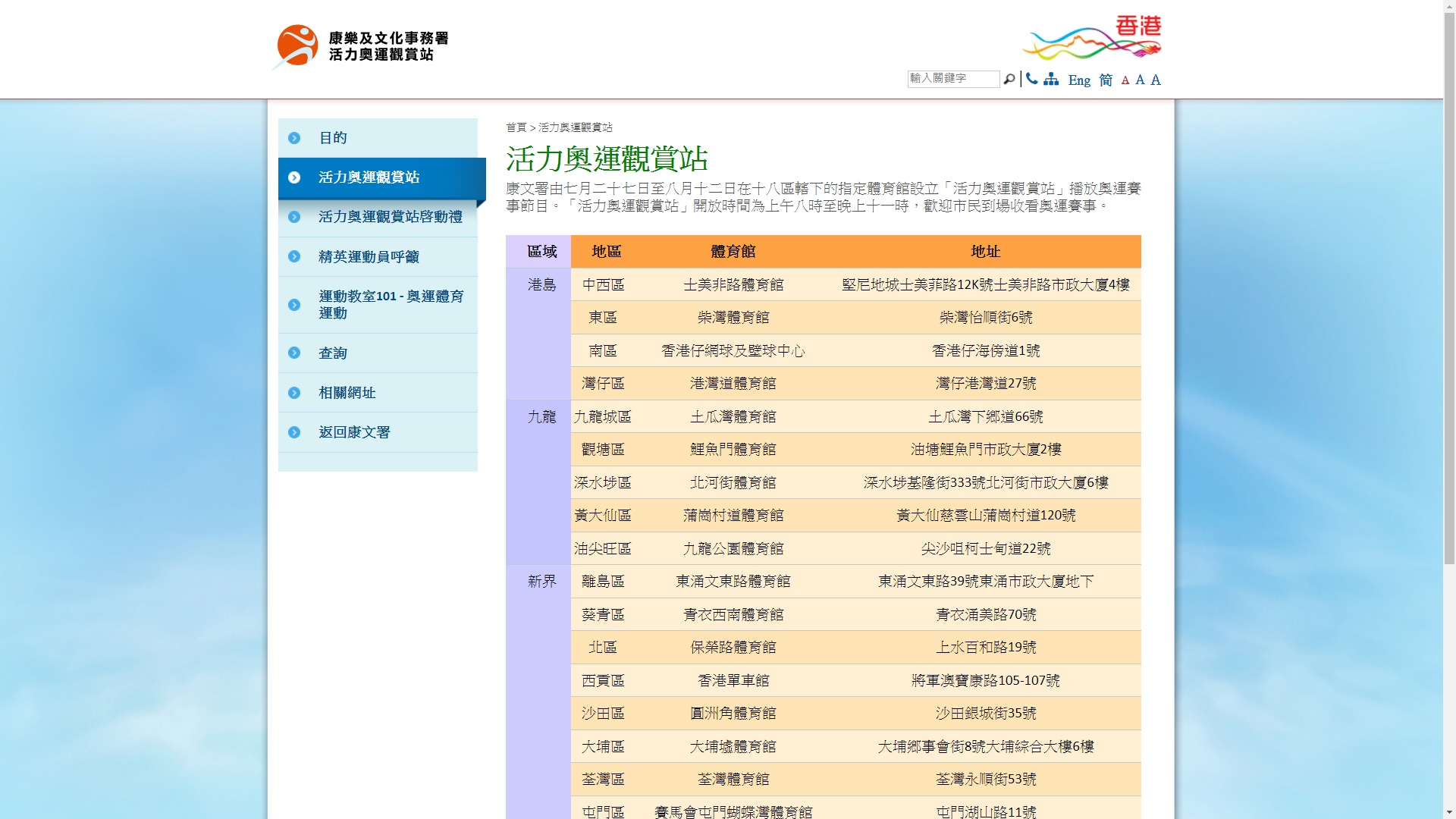Open 相關網址 sidebar menu item
1456x819 pixels.
[x=378, y=393]
